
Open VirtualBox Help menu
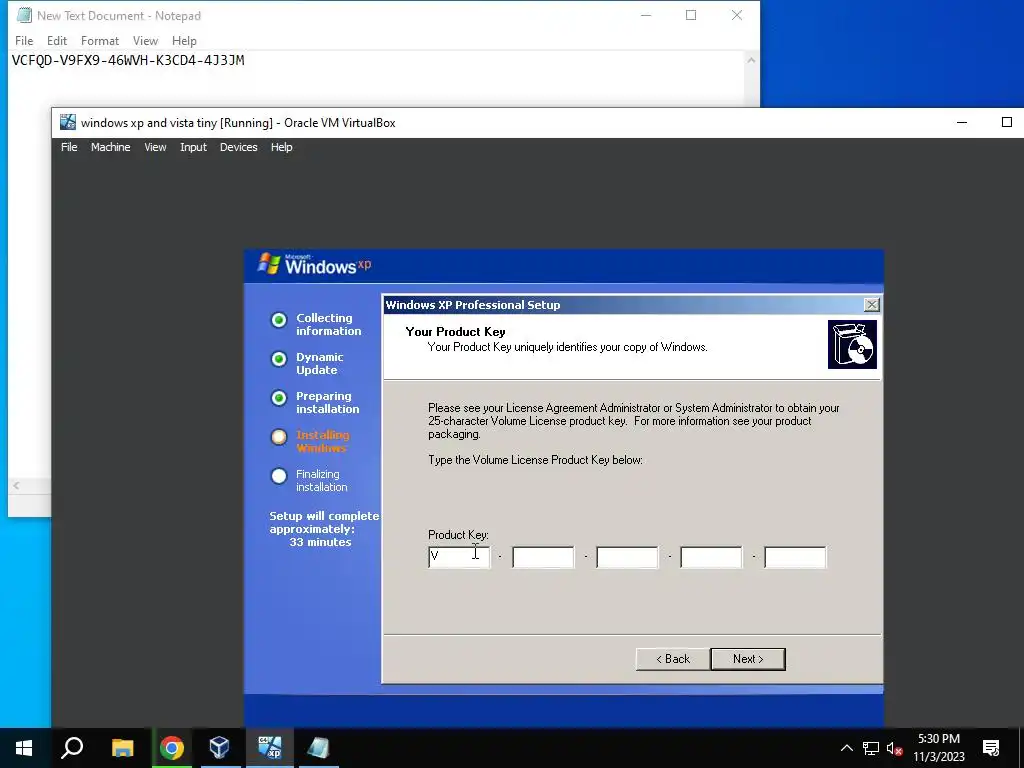click(x=281, y=147)
